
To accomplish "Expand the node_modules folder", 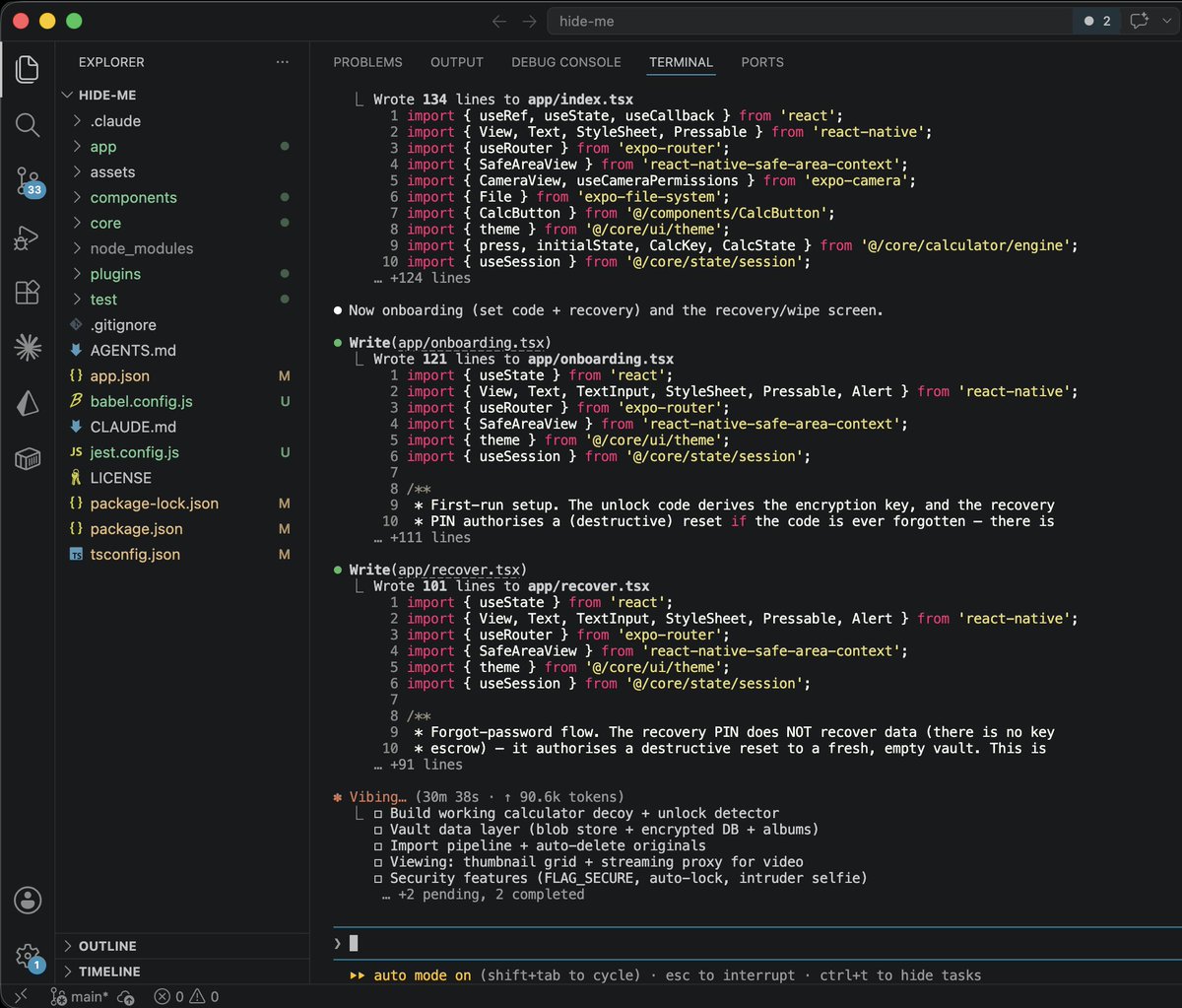I will (182, 248).
